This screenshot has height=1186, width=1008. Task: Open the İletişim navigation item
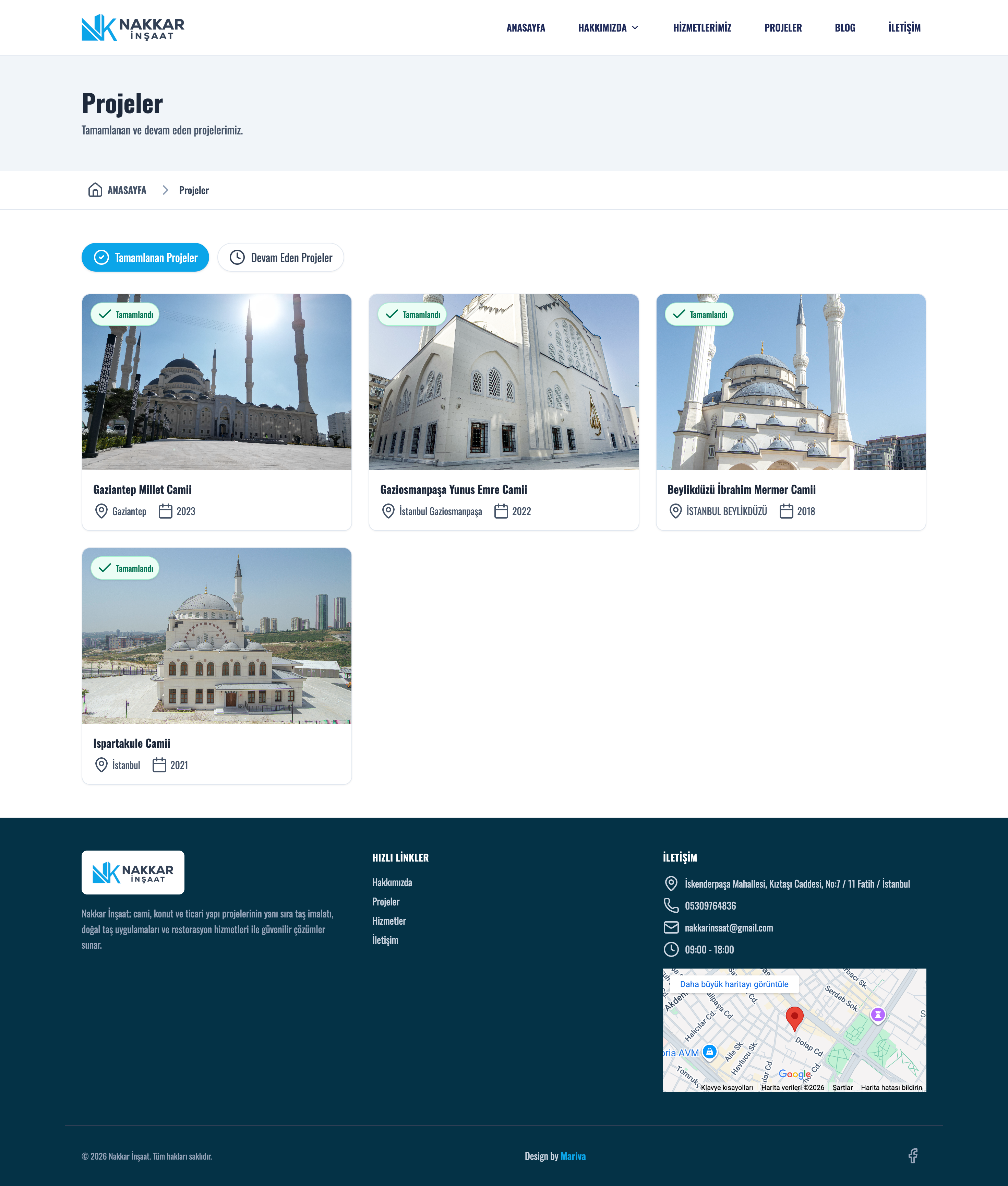[x=904, y=27]
